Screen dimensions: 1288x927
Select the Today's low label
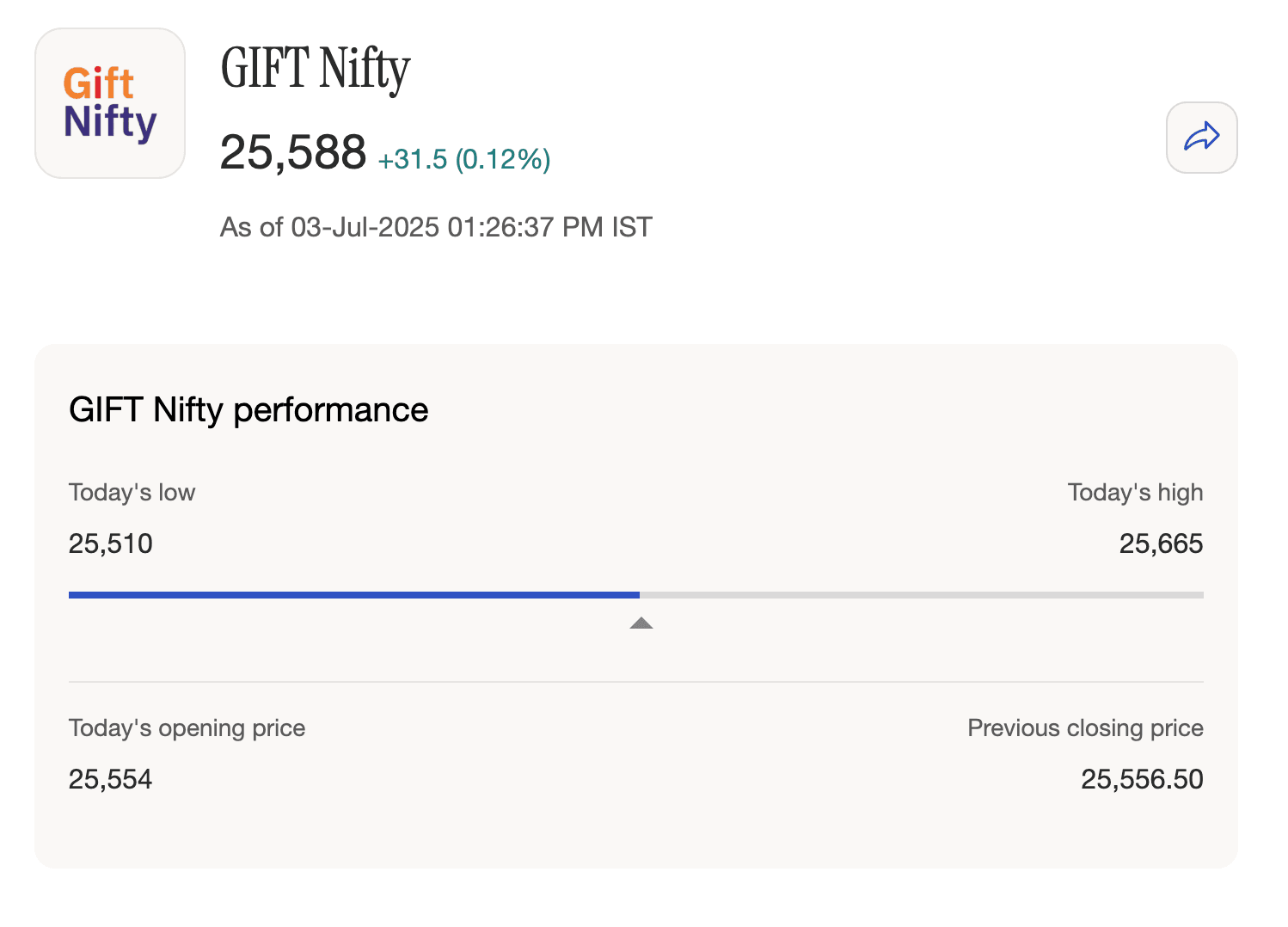click(x=132, y=492)
